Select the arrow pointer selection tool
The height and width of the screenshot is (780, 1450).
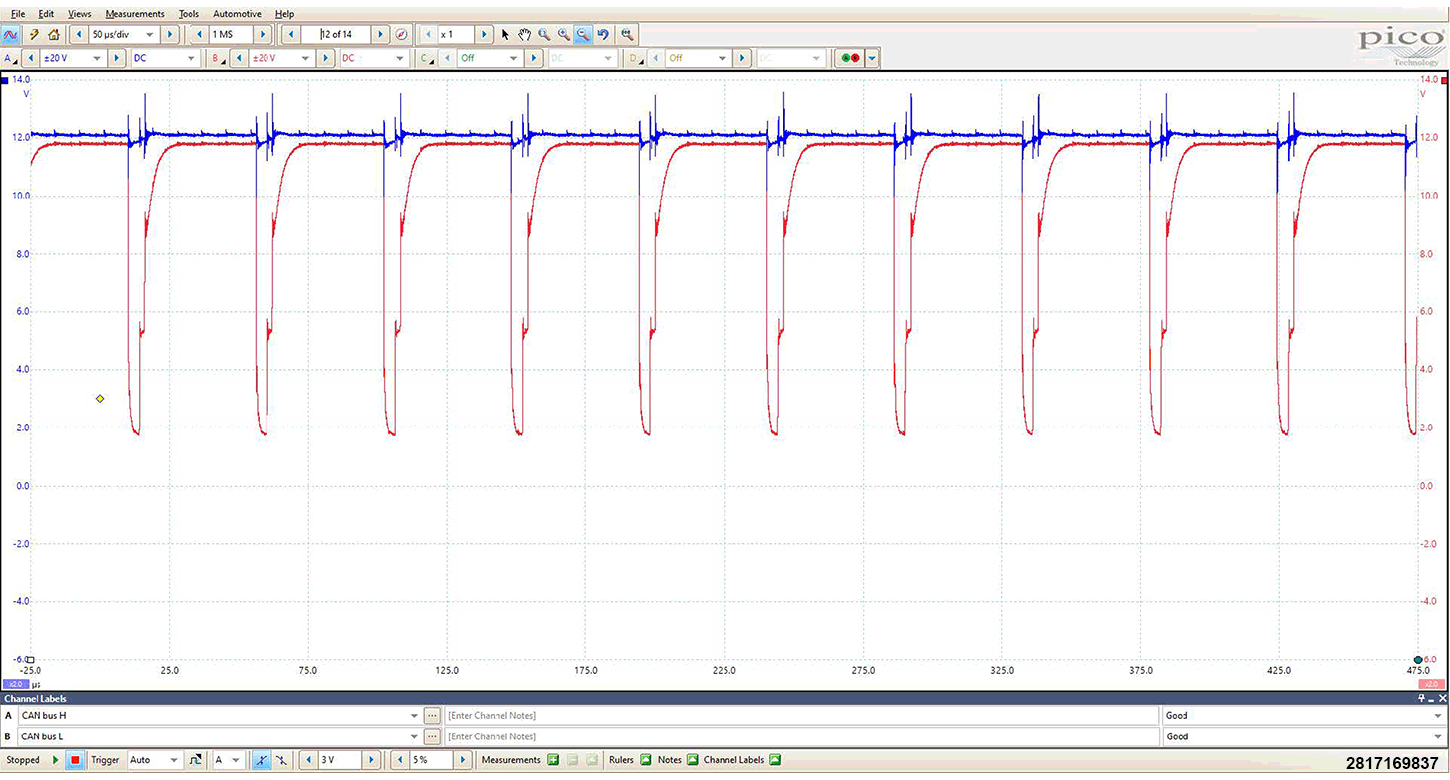pyautogui.click(x=505, y=34)
